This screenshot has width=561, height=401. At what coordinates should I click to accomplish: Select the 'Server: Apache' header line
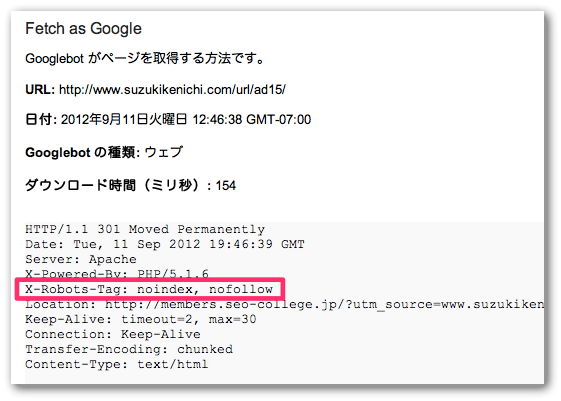[81, 259]
